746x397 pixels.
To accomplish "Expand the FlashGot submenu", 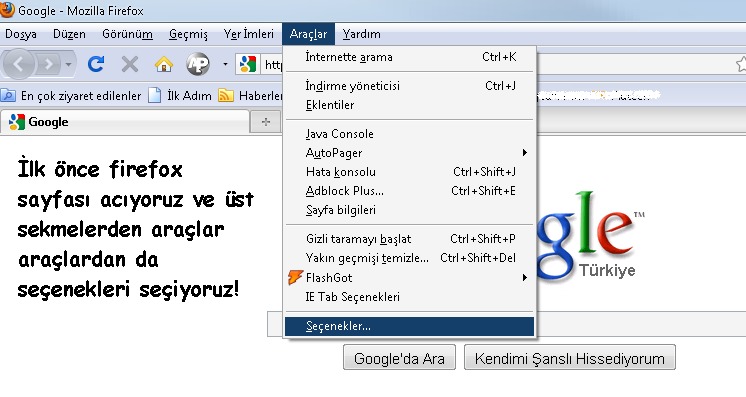I will 410,278.
